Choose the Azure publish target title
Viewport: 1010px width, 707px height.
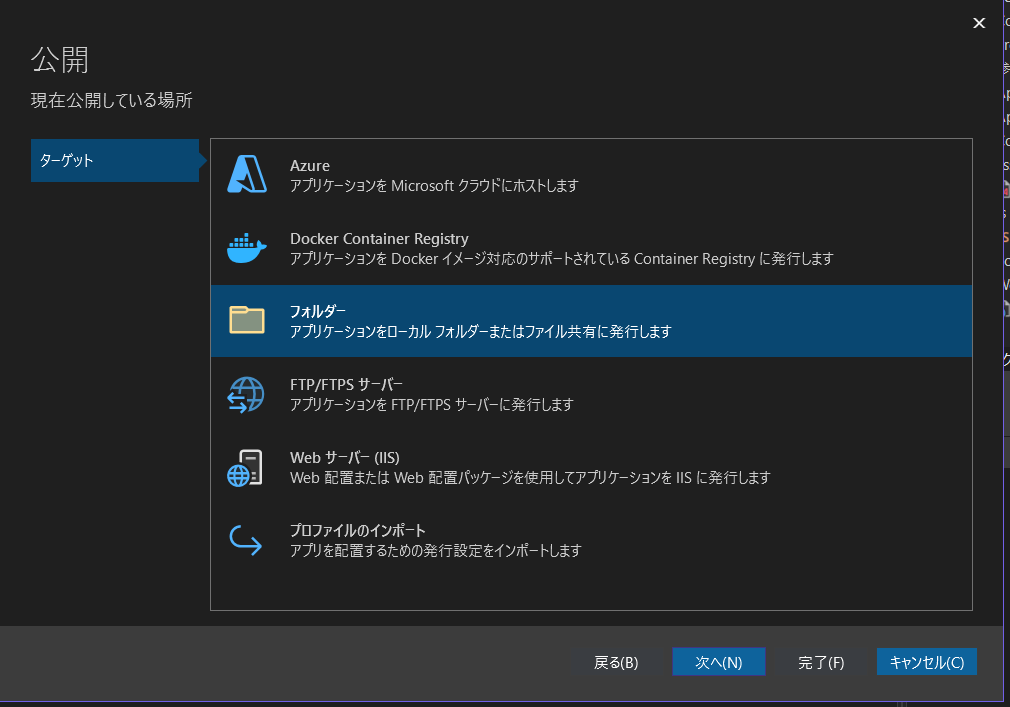[310, 166]
